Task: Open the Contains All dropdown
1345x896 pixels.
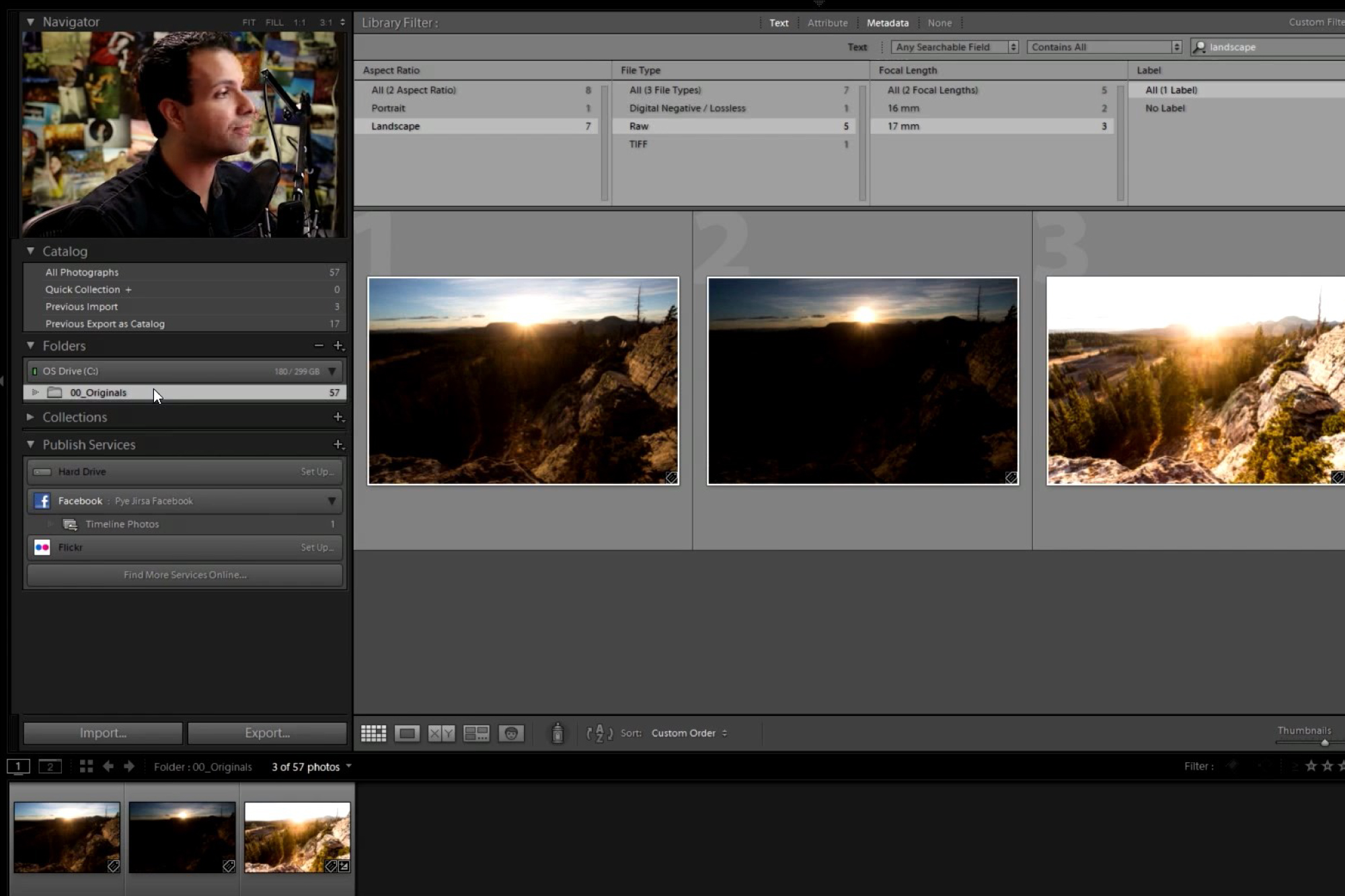Action: [x=1104, y=47]
